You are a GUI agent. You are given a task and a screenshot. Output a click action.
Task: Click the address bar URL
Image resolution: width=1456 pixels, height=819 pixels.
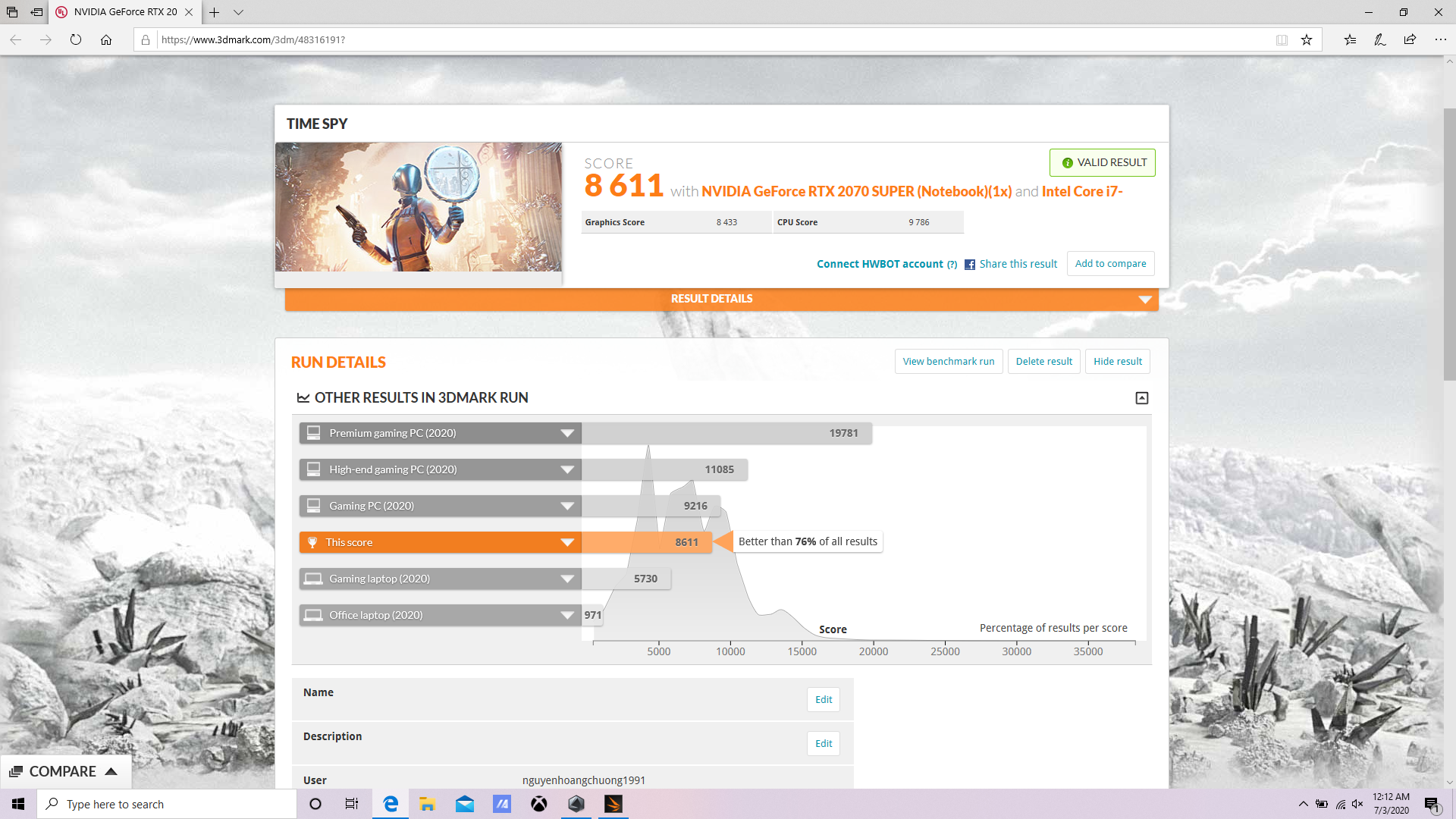pyautogui.click(x=253, y=39)
